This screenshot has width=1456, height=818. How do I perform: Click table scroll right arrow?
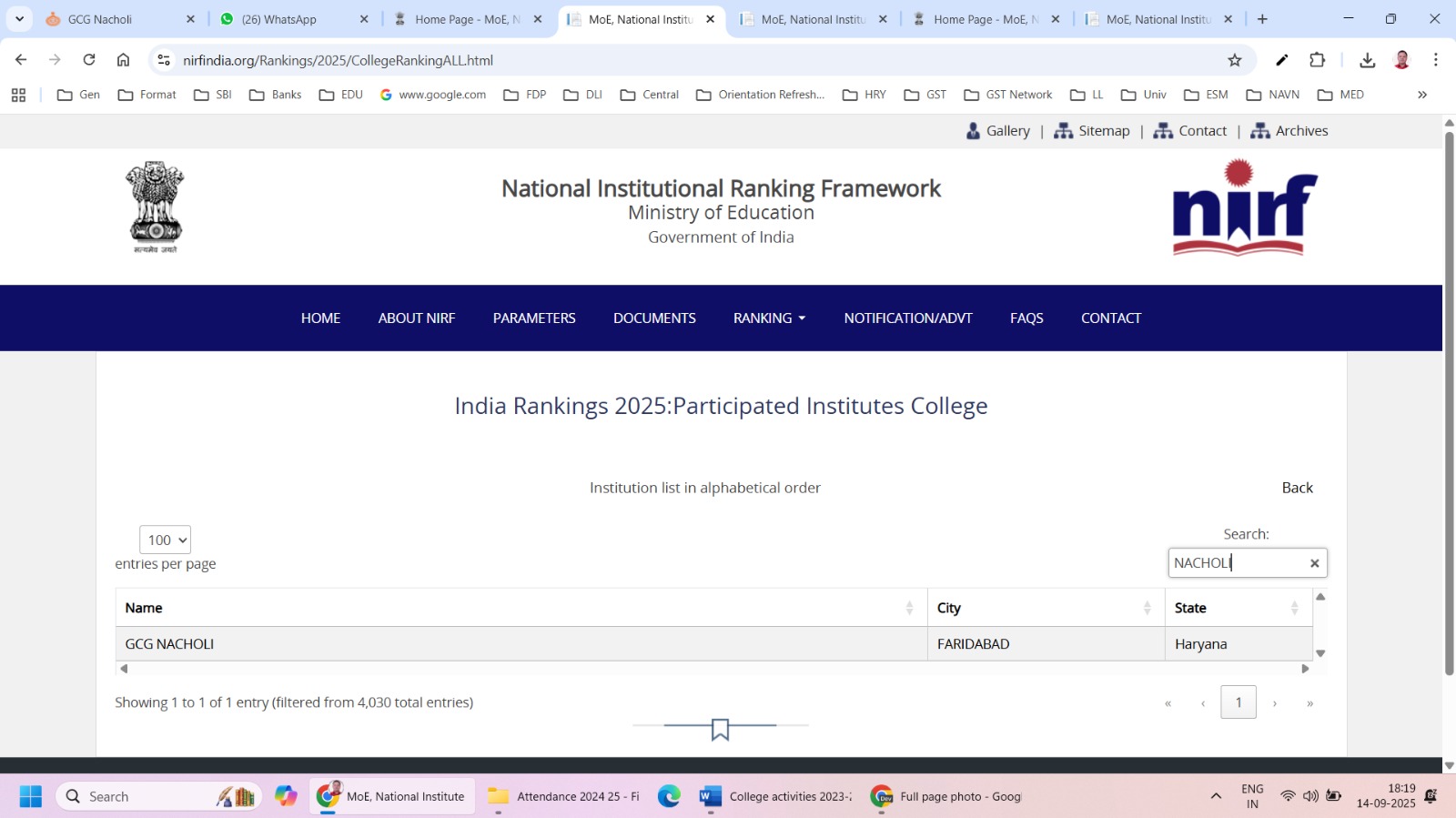[x=1305, y=669]
